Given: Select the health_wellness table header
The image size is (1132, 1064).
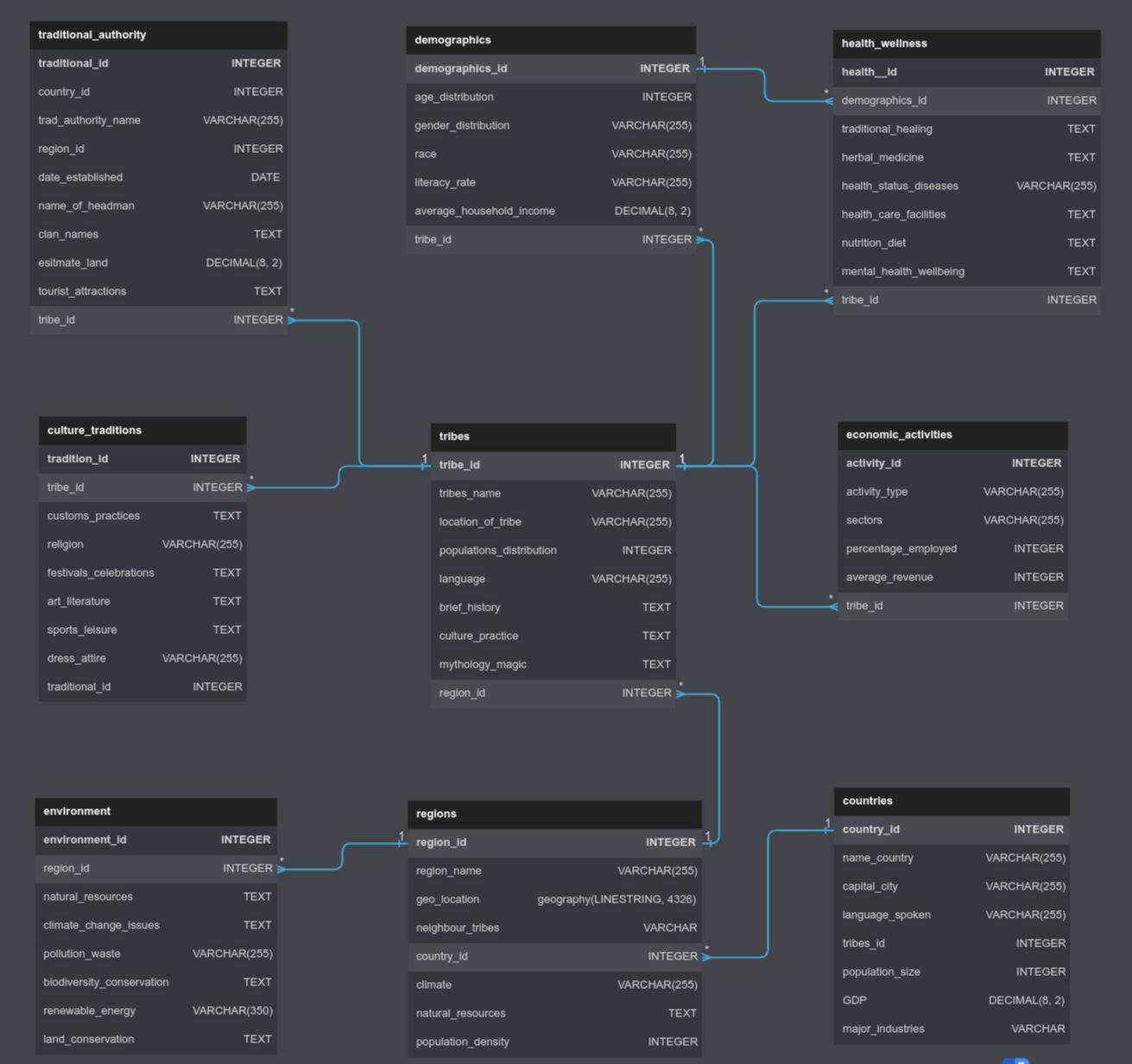Looking at the screenshot, I should [966, 43].
